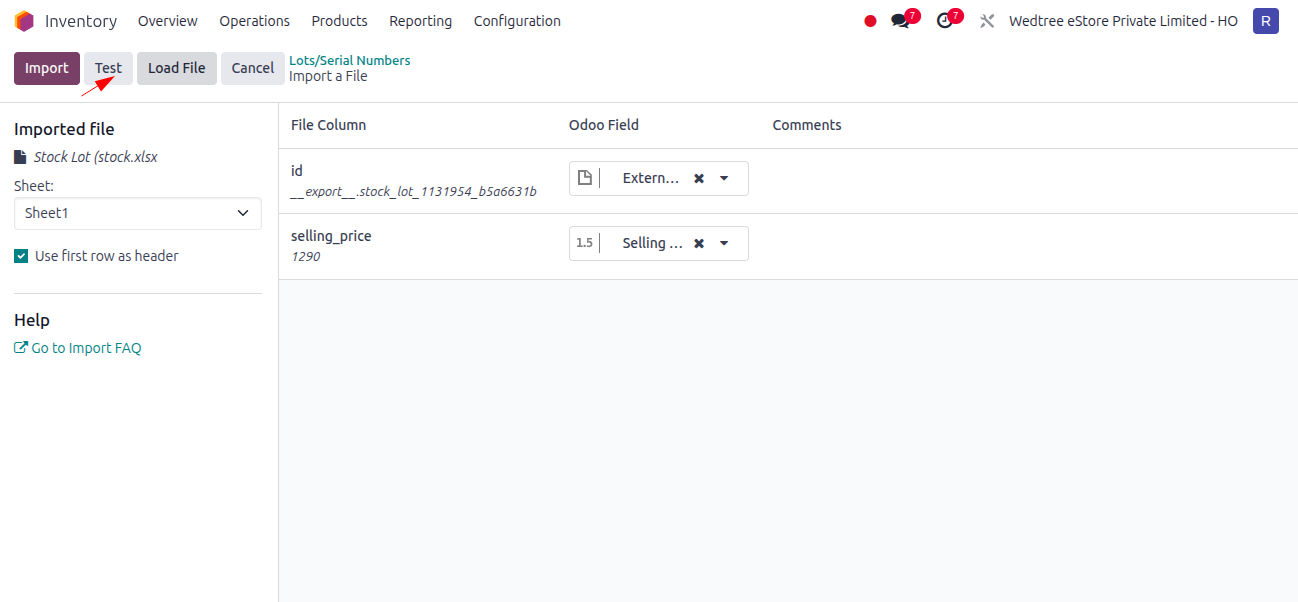Open Lots/Serial Numbers breadcrumb link
This screenshot has height=602, width=1298.
click(349, 60)
